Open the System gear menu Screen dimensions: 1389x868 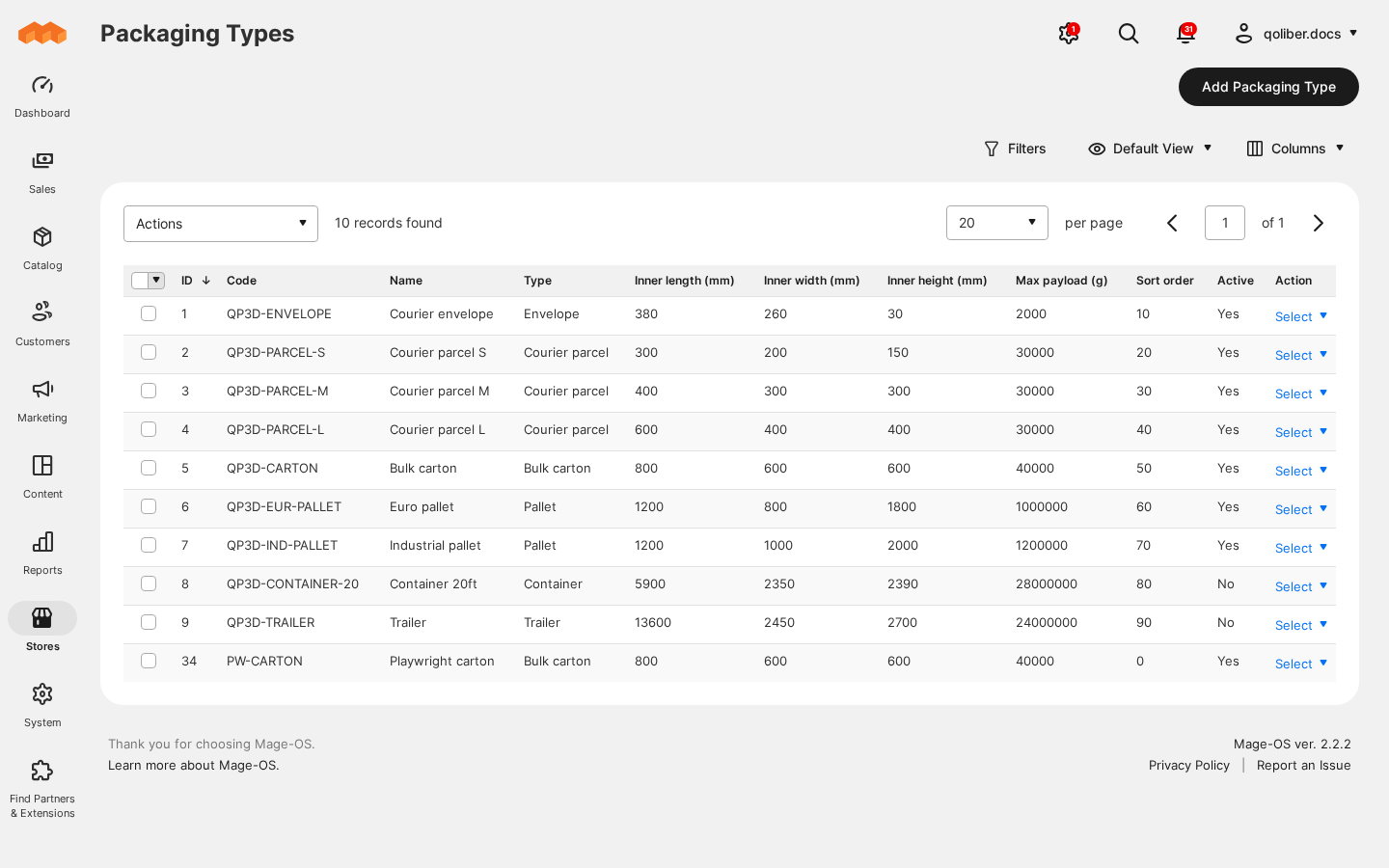click(x=42, y=706)
